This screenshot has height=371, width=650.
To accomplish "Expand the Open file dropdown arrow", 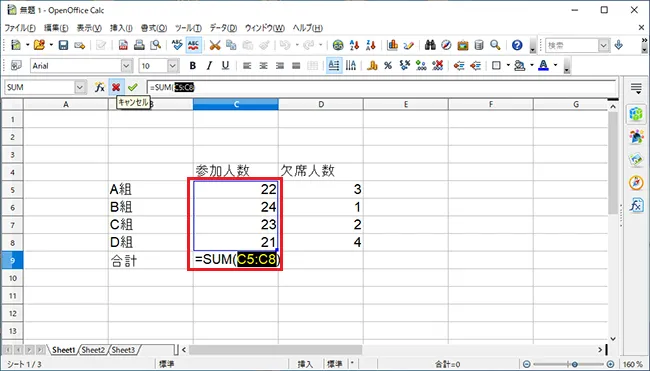I will tap(51, 45).
